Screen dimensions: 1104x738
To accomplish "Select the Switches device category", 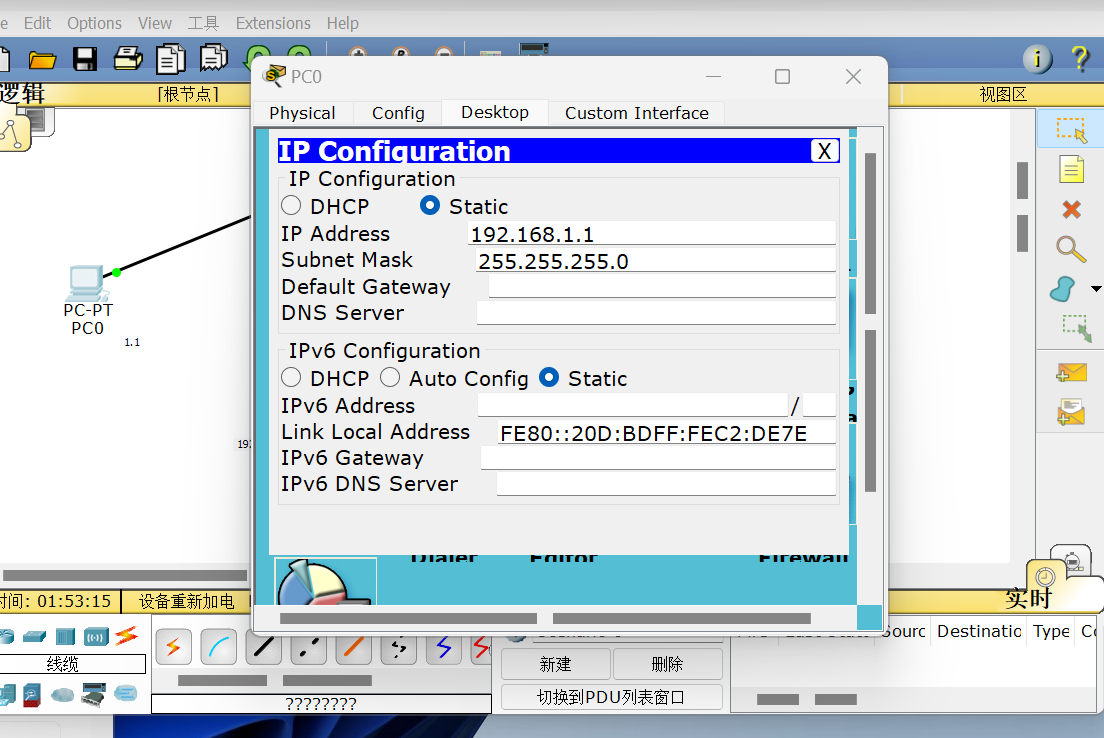I will tap(34, 637).
